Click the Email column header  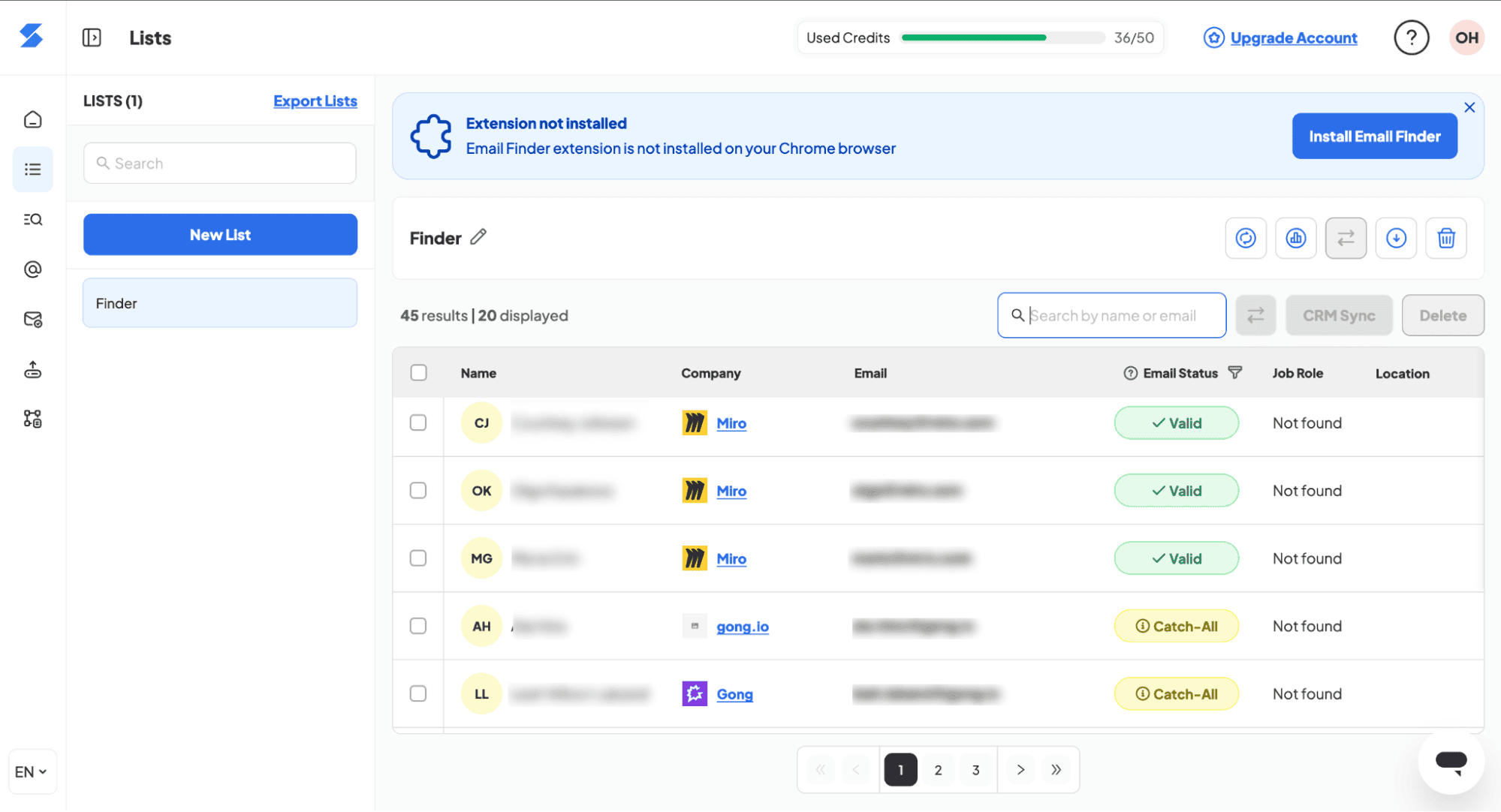(870, 373)
